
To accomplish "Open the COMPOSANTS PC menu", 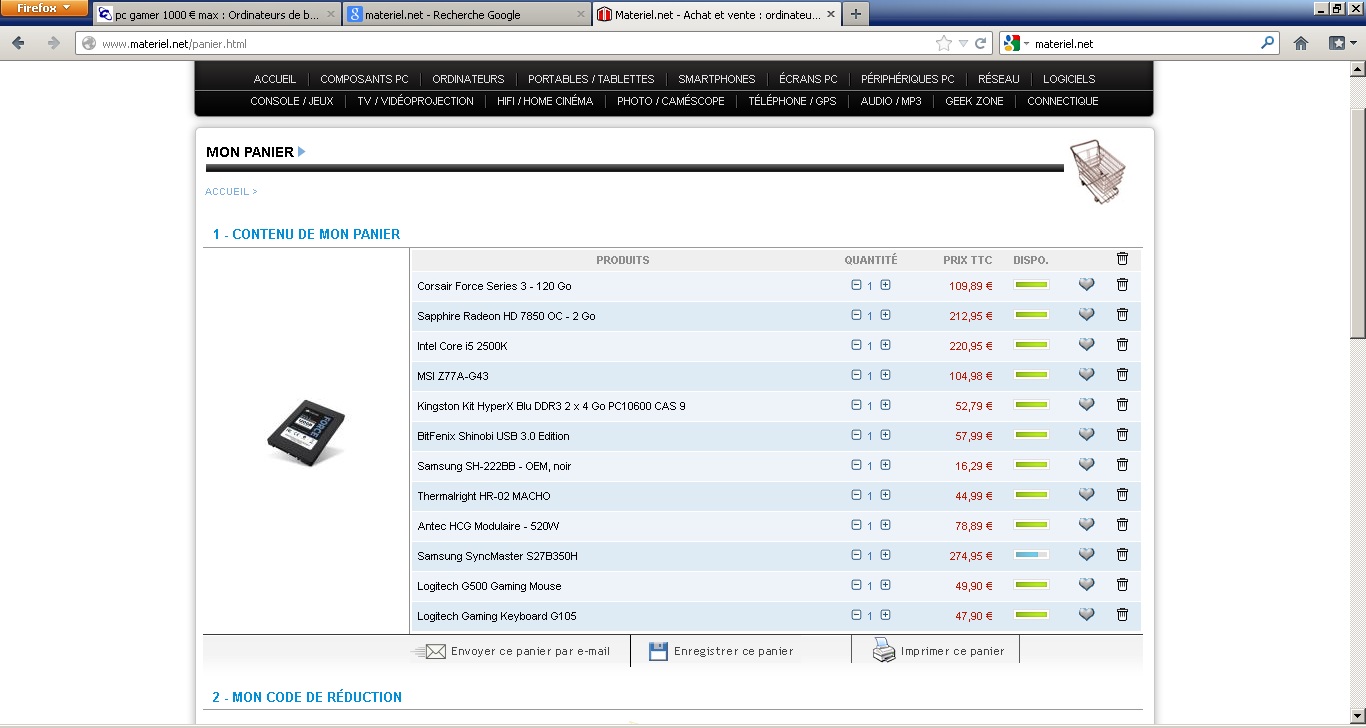I will [364, 79].
